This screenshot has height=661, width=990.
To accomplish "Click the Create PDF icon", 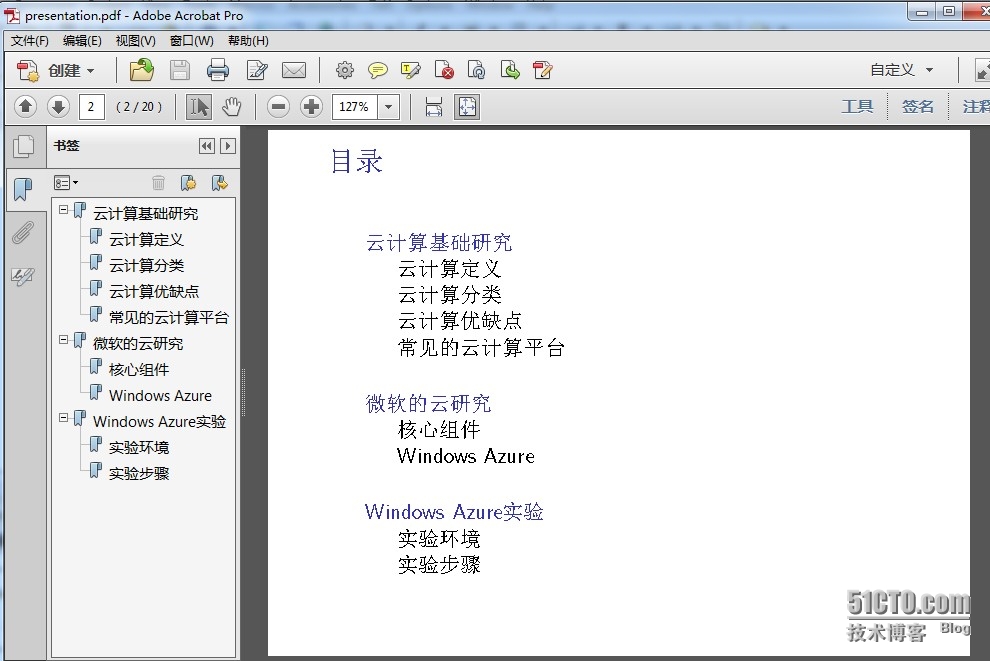I will pyautogui.click(x=28, y=70).
